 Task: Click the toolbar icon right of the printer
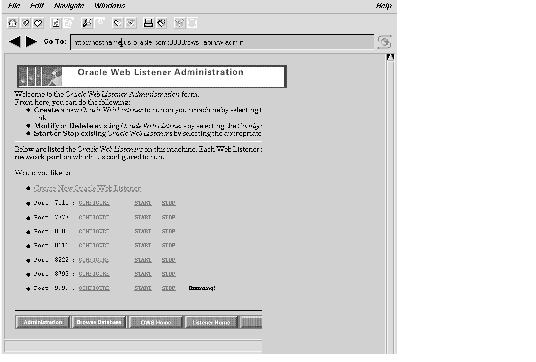[x=161, y=23]
